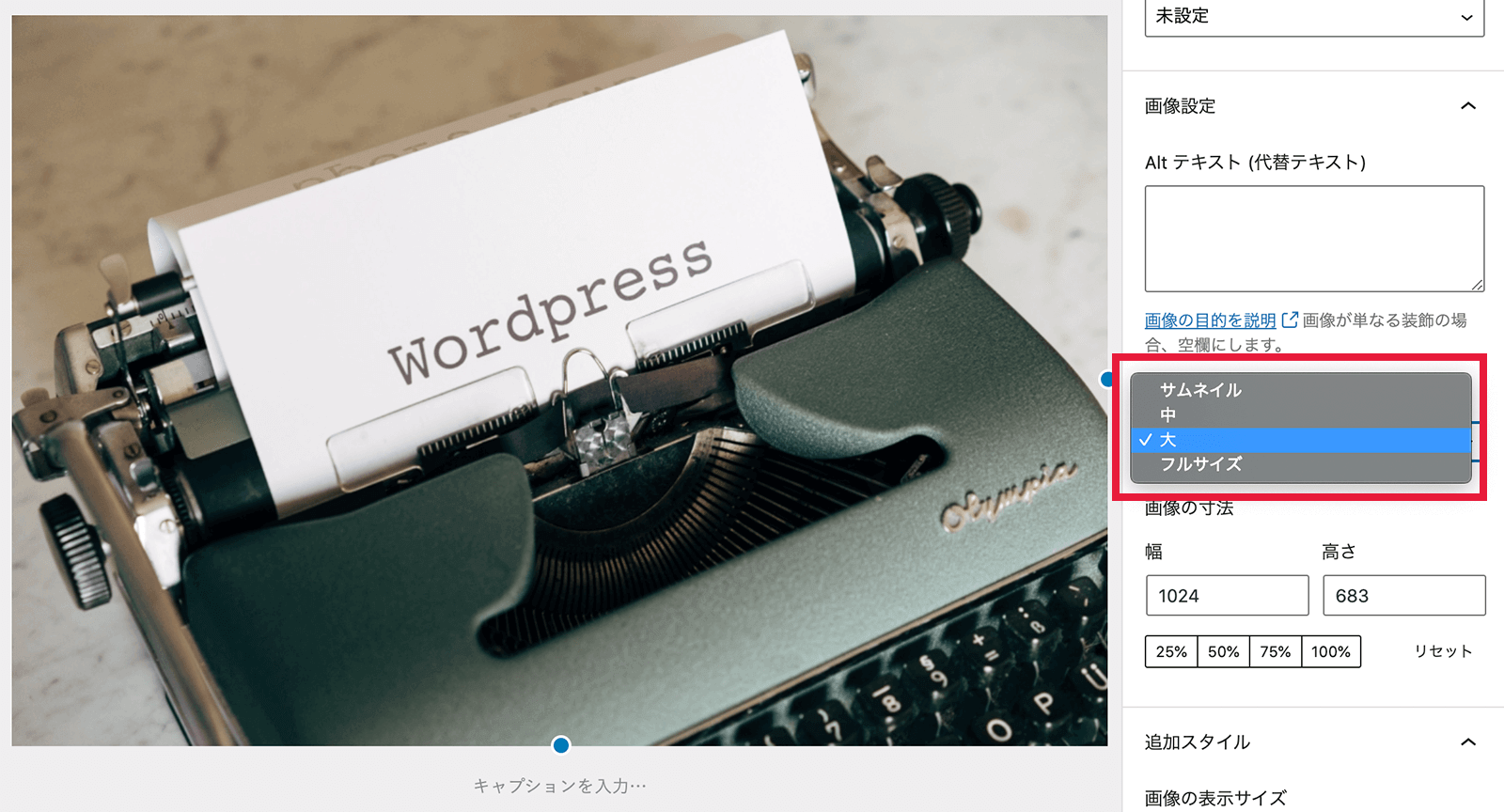This screenshot has width=1504, height=812.
Task: Set image size to 25%
Action: pyautogui.click(x=1171, y=651)
